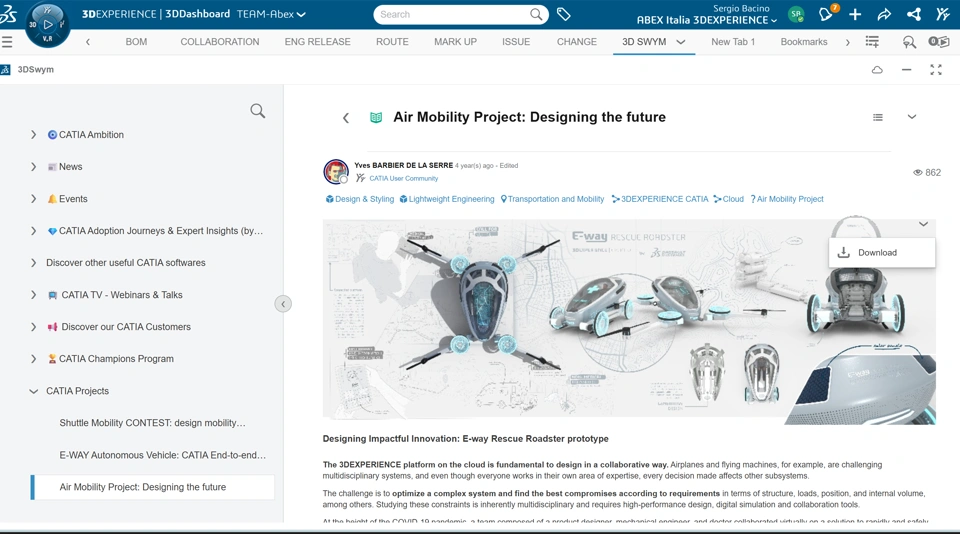Viewport: 960px width, 534px height.
Task: Expand Discover our CATIA Customers
Action: tap(34, 327)
